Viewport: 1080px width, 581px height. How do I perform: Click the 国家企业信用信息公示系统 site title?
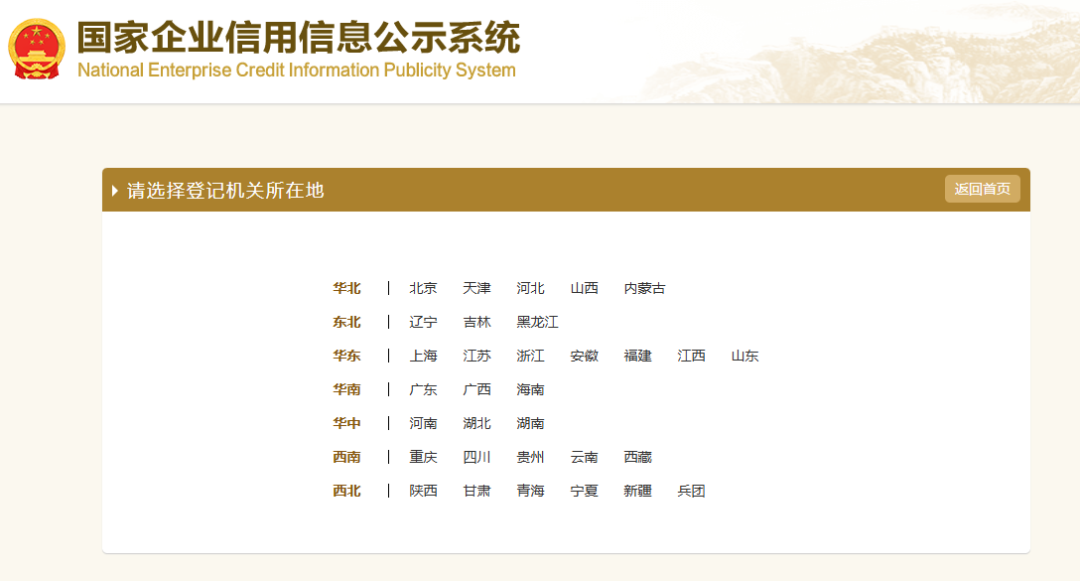[x=298, y=37]
